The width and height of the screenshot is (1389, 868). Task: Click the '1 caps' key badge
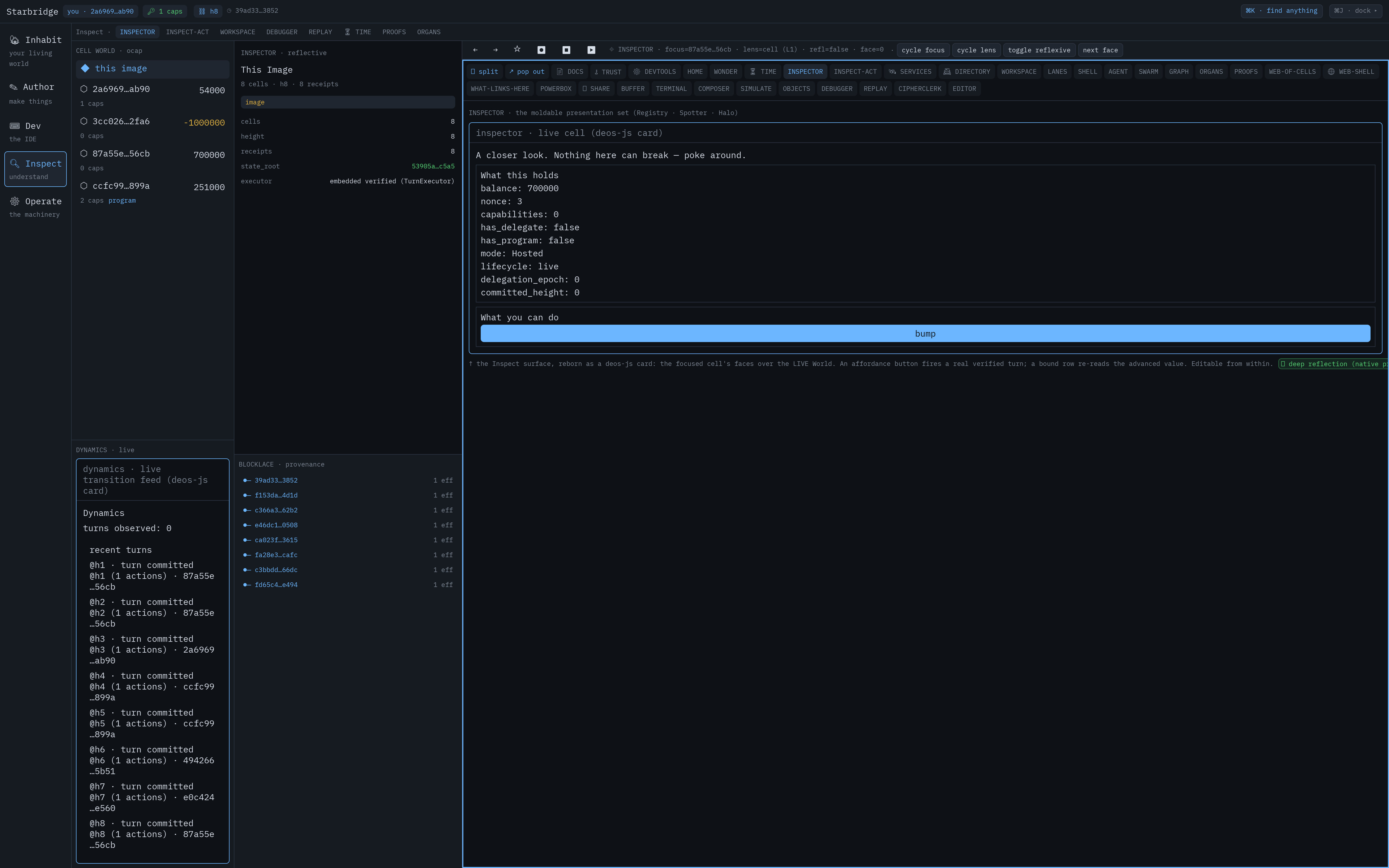pos(165,11)
